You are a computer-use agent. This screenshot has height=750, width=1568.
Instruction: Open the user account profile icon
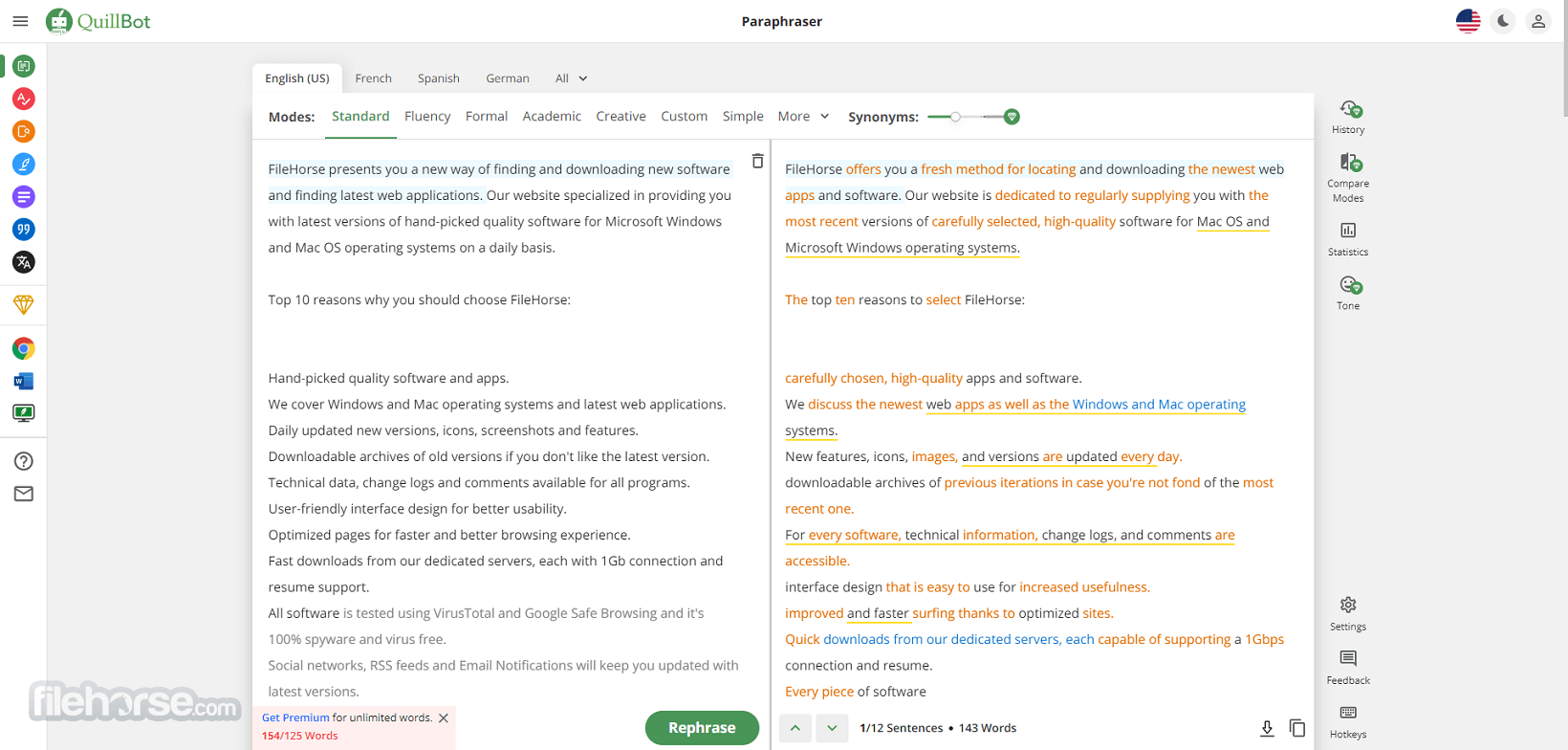pyautogui.click(x=1538, y=21)
